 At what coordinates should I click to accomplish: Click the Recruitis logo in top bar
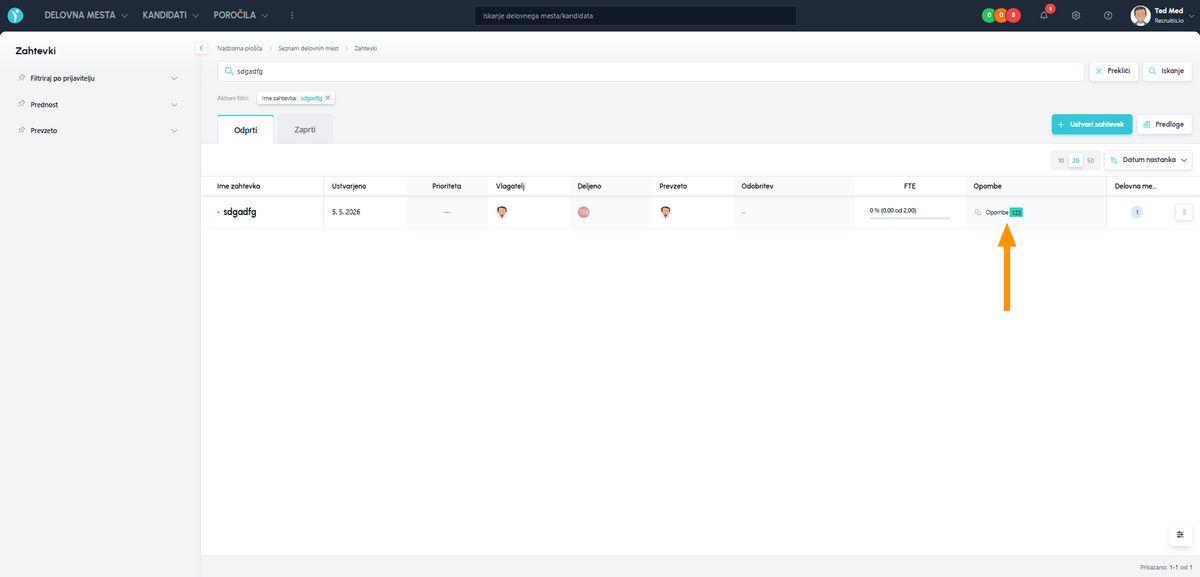pos(15,15)
